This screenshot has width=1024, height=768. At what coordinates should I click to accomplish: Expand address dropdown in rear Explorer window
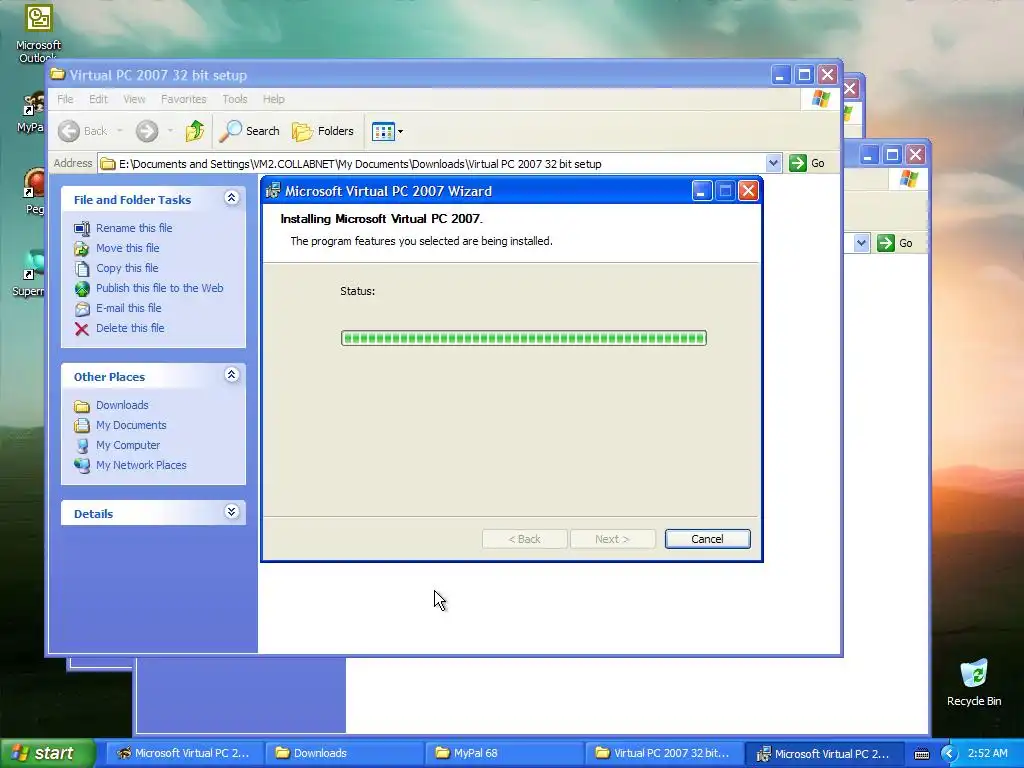tap(861, 243)
